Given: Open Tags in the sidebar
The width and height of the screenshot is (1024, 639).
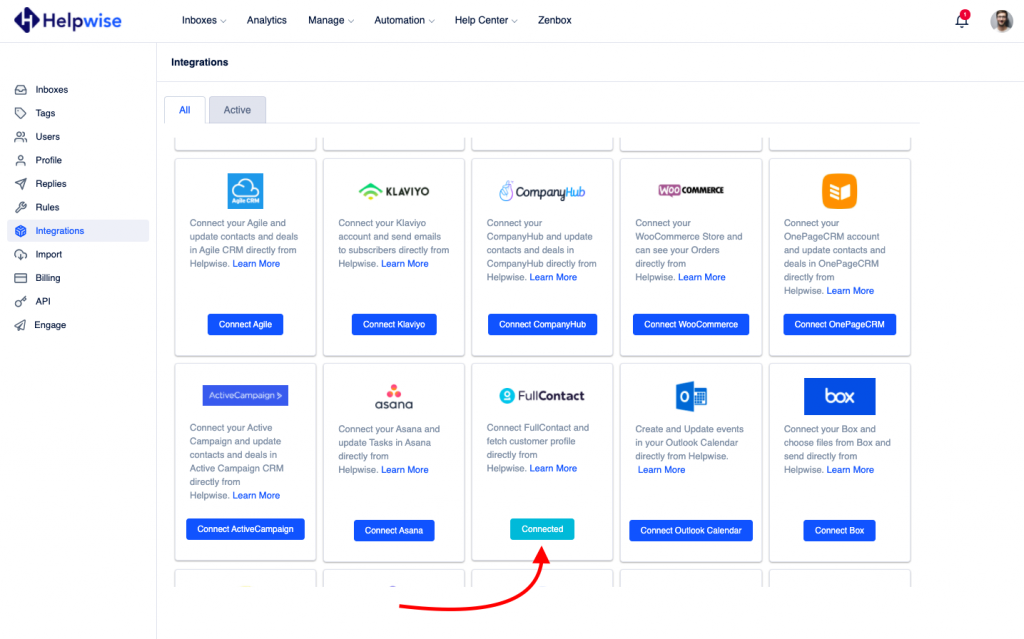Looking at the screenshot, I should click(45, 113).
